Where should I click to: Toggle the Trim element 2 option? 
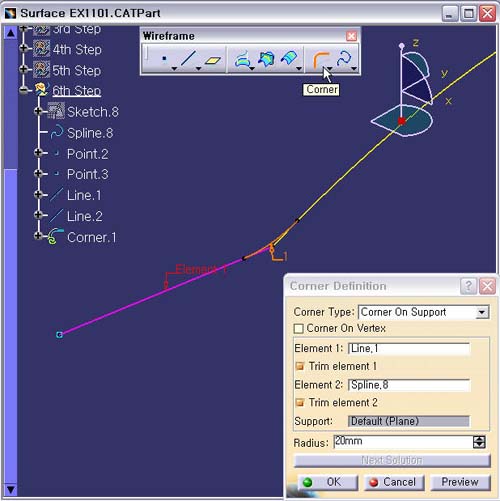click(x=300, y=403)
